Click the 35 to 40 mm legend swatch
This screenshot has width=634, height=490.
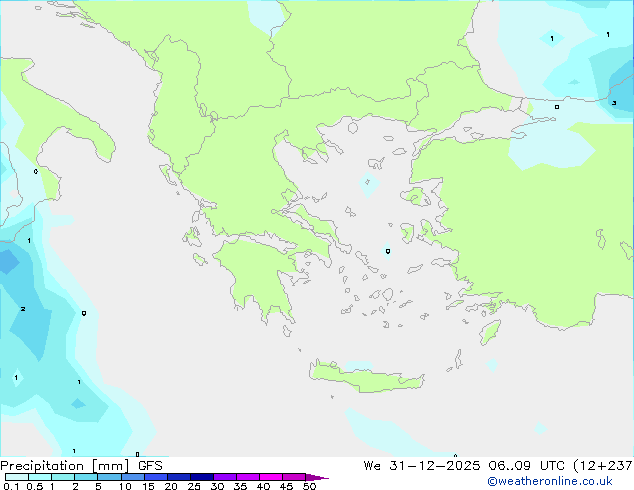(x=248, y=477)
